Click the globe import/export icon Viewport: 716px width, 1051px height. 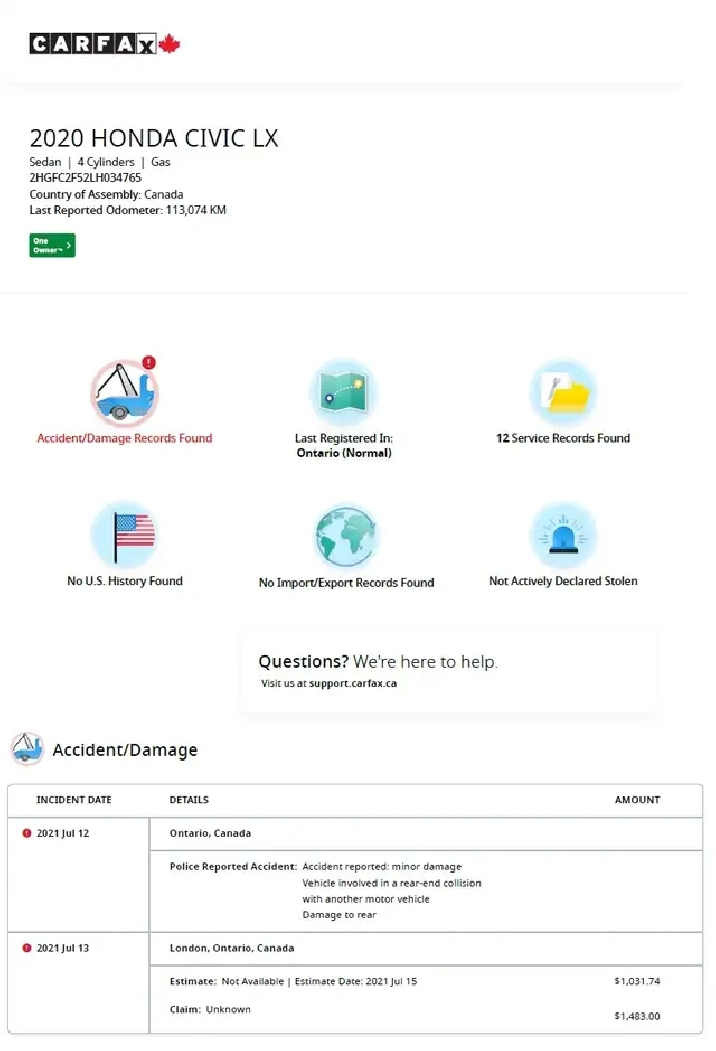pos(345,537)
